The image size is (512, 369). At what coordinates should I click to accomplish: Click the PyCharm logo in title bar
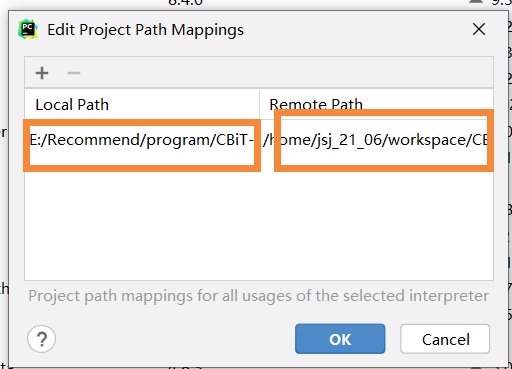28,29
